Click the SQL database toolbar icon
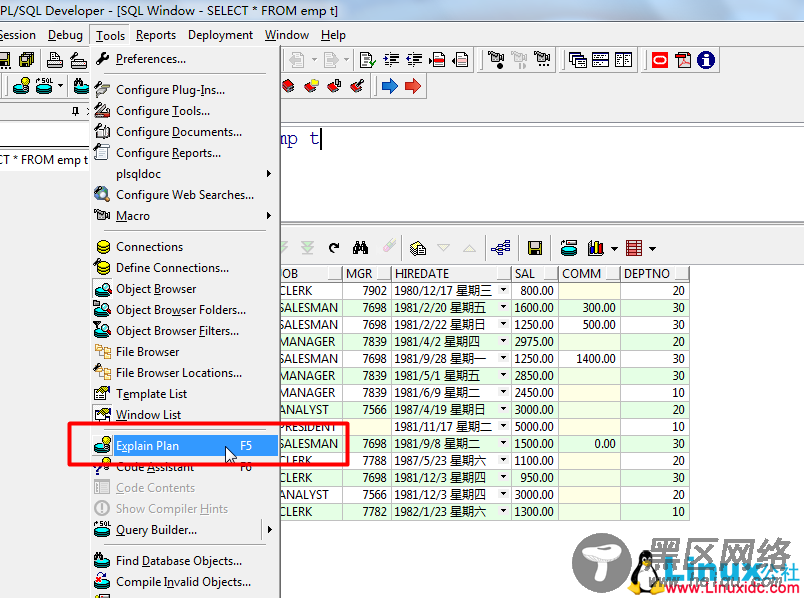 [x=45, y=86]
